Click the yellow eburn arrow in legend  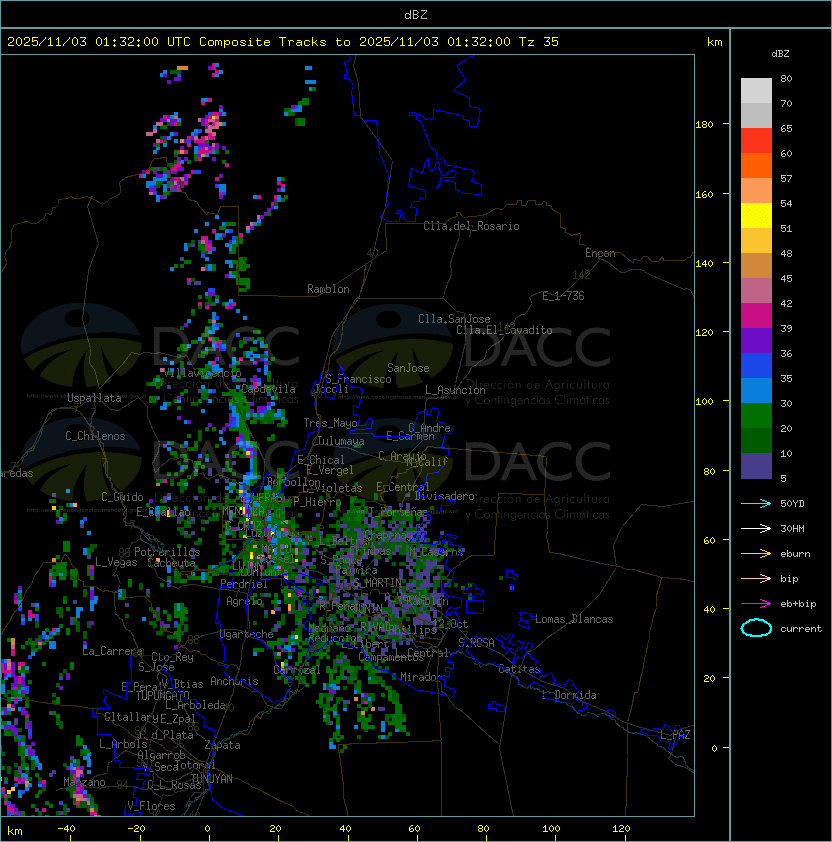(x=756, y=554)
